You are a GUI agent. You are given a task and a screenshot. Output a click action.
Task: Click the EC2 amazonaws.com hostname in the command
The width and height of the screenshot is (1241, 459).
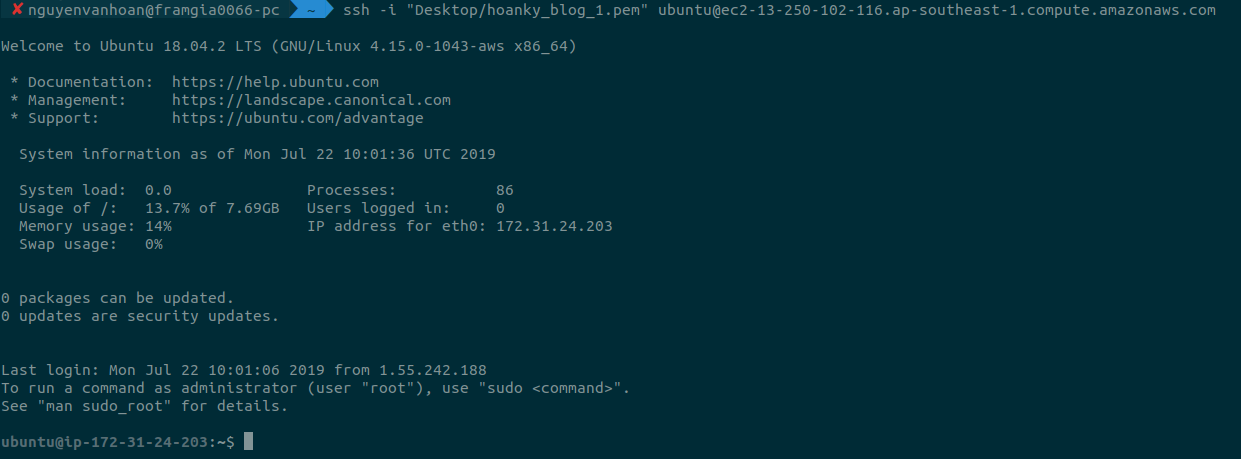coord(936,10)
